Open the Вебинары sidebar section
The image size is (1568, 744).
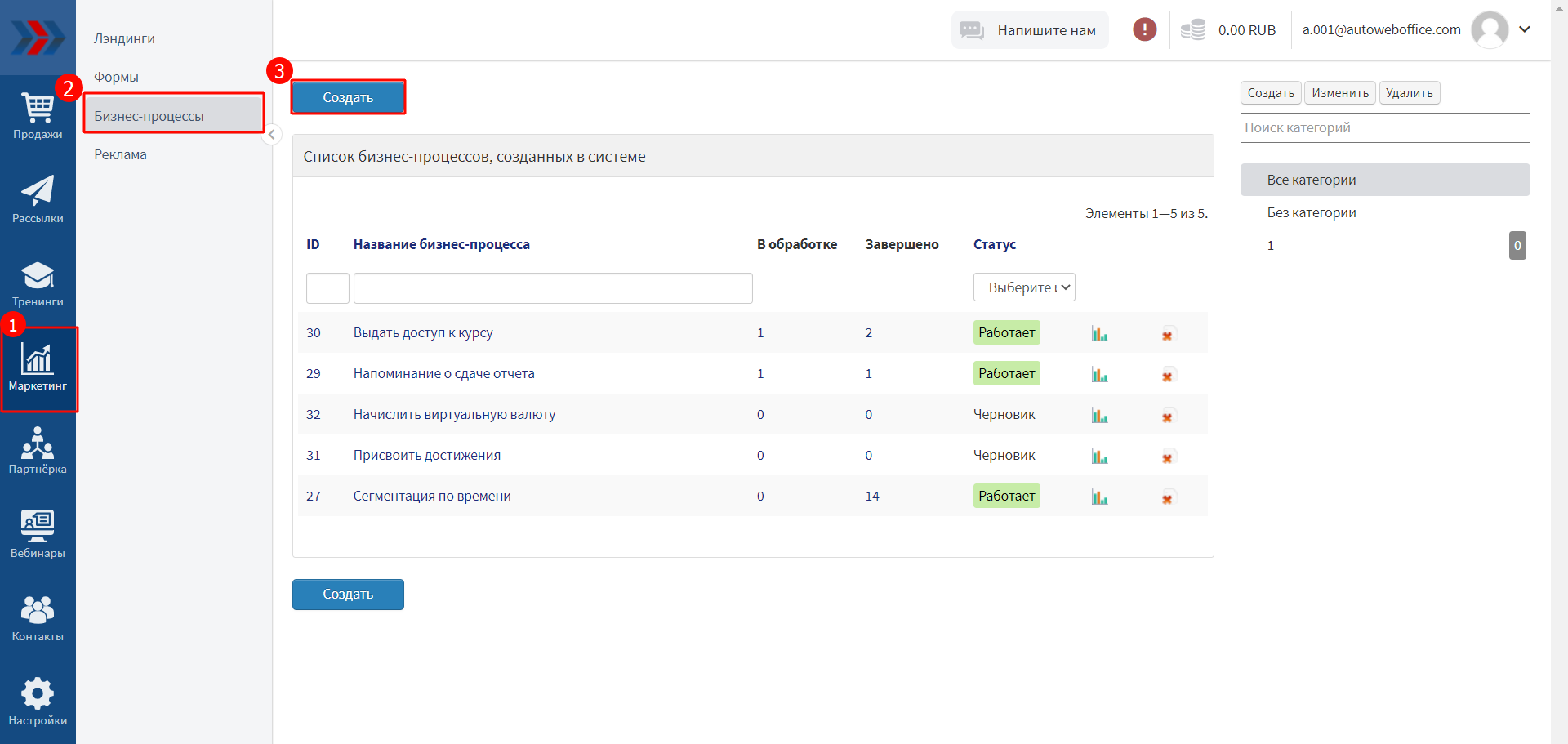tap(38, 535)
